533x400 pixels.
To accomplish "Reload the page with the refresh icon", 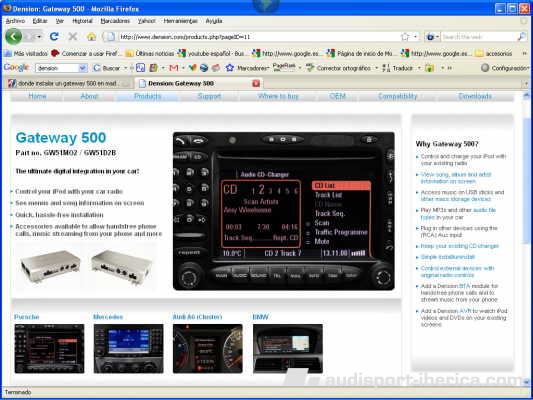I will 54,36.
